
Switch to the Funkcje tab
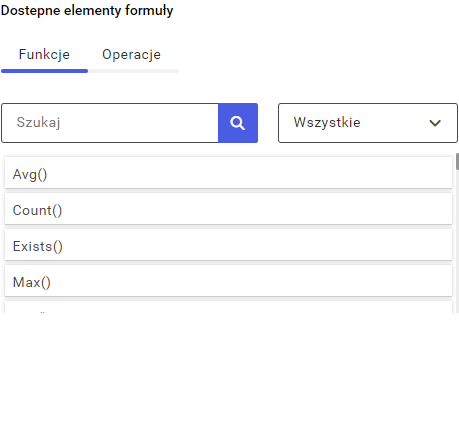(44, 55)
